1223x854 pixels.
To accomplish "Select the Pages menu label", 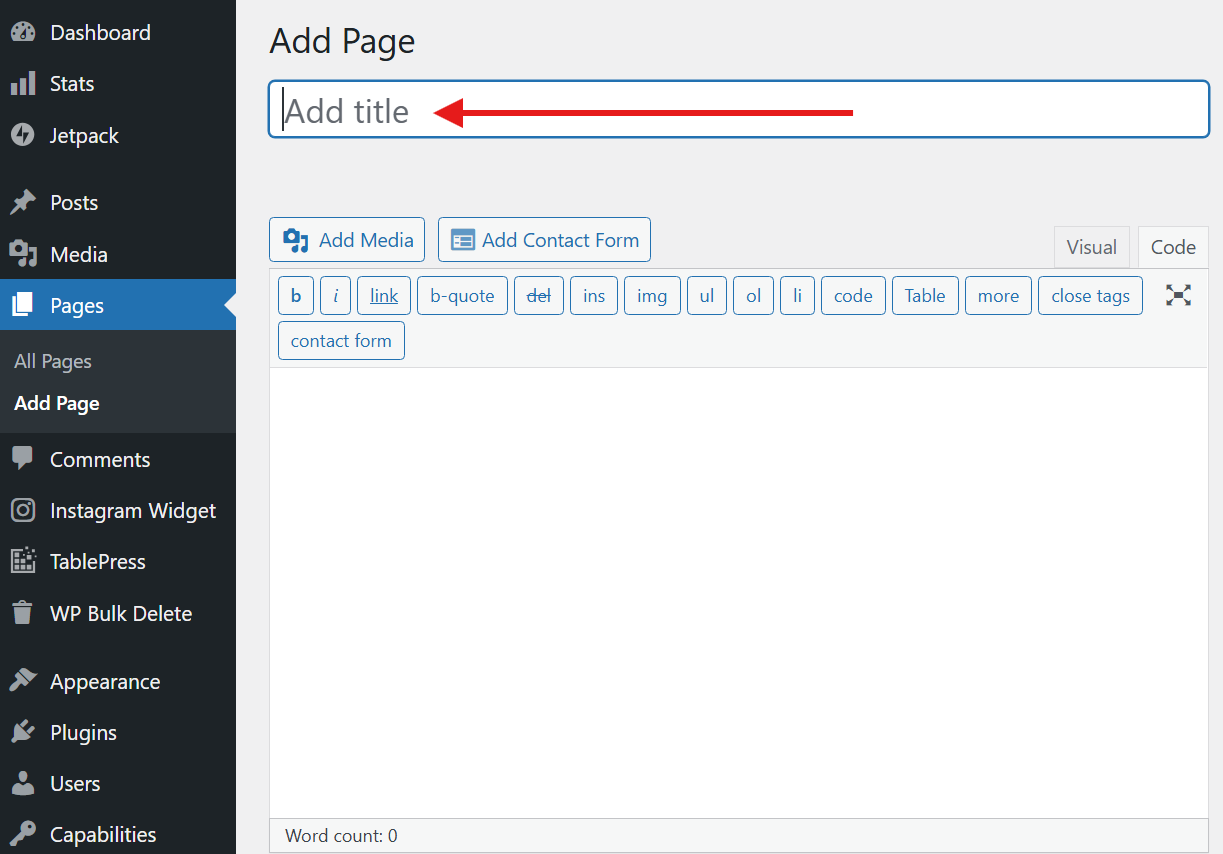I will [x=77, y=305].
